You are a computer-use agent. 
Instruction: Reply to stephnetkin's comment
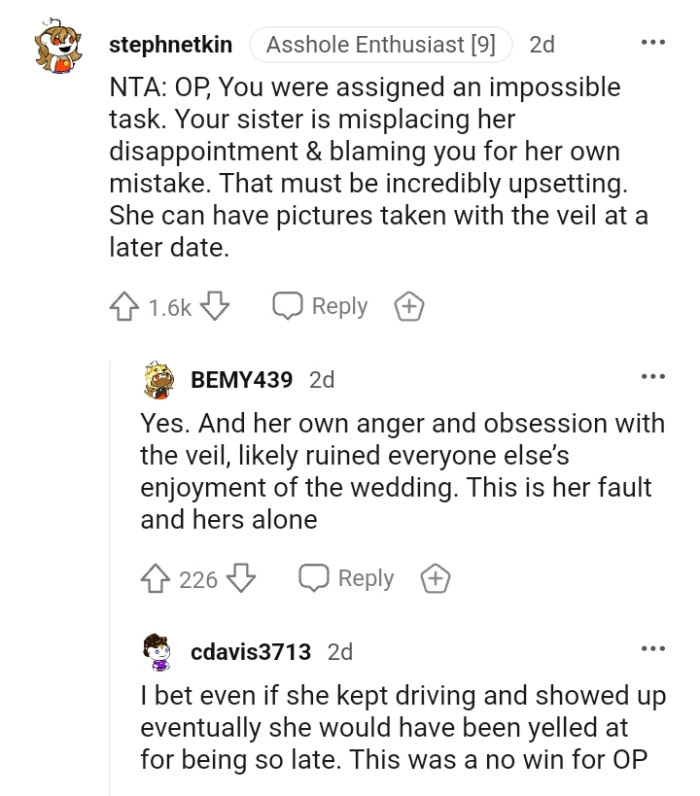click(x=321, y=307)
